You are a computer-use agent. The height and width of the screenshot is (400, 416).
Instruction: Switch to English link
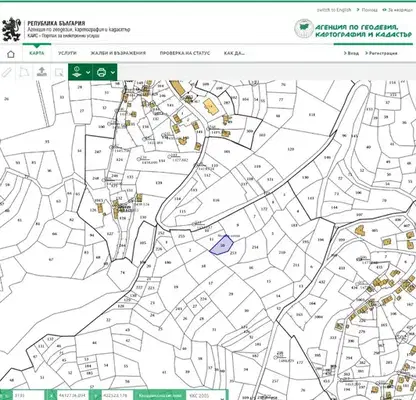[334, 10]
